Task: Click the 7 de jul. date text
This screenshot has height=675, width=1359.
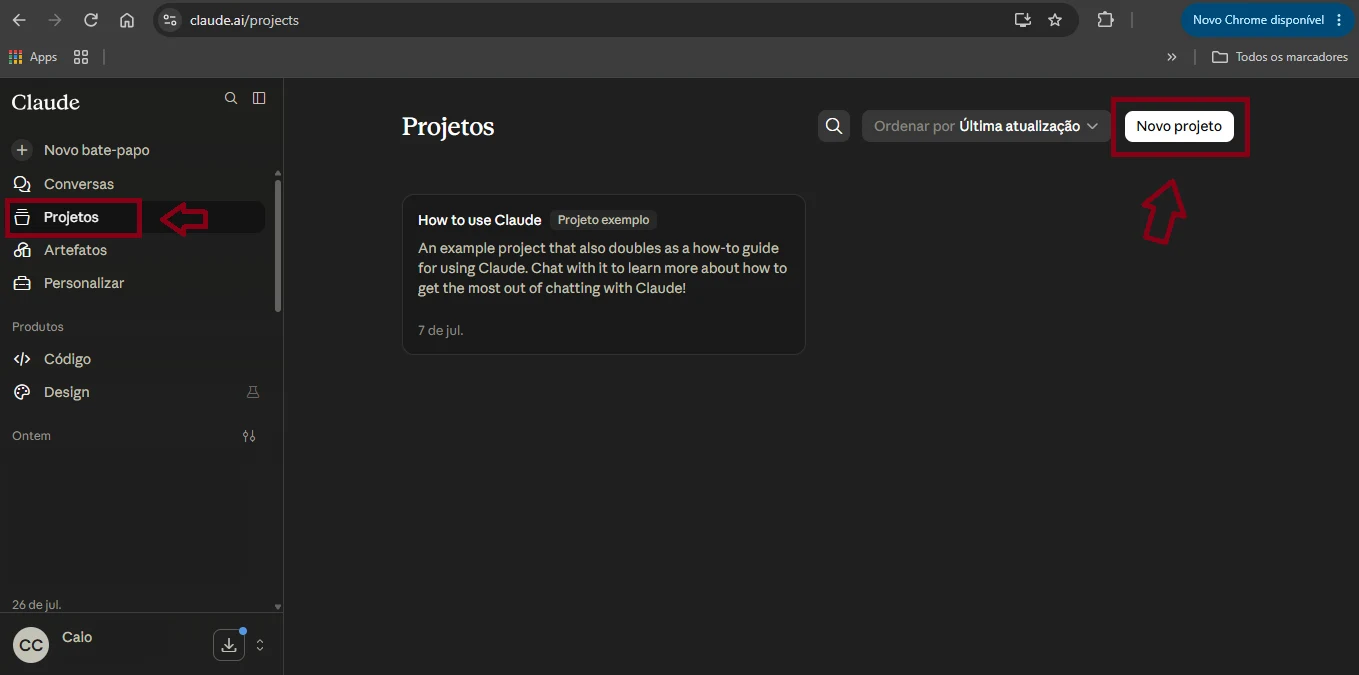Action: click(x=440, y=330)
